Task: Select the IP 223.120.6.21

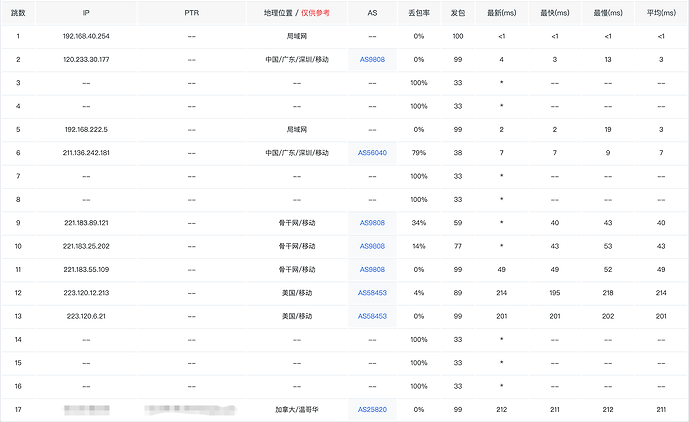Action: click(x=86, y=316)
